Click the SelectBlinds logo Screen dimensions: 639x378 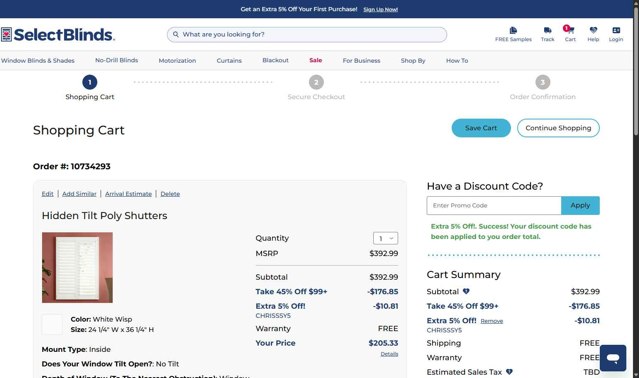(x=57, y=35)
